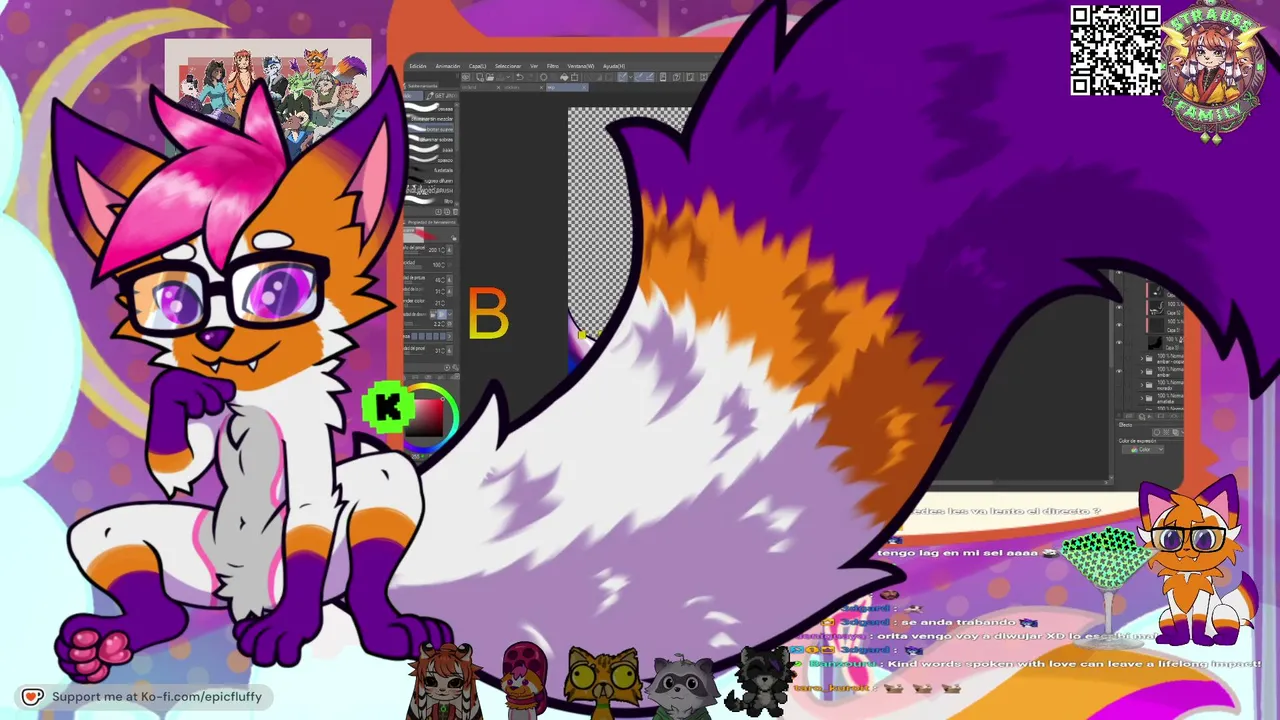Expand the arrow after the brush tip row

451,336
